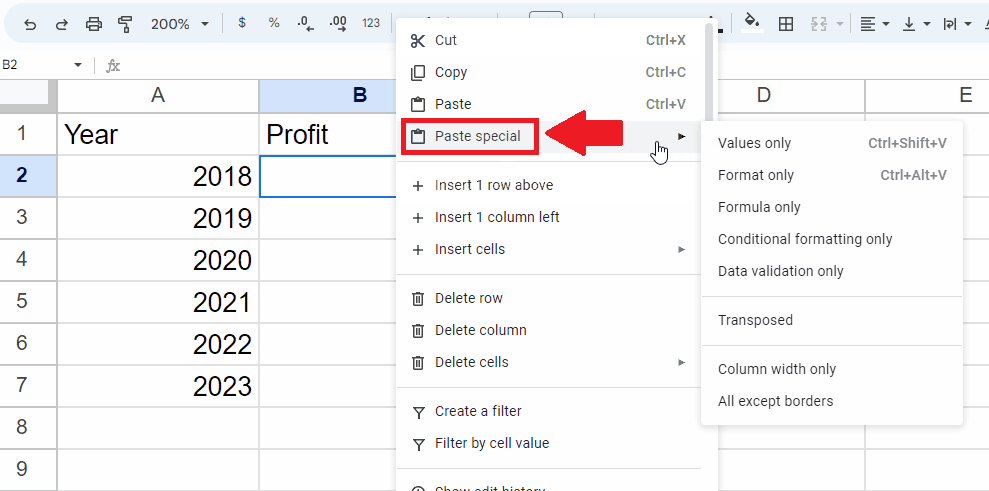Click cell containing 2018

pos(158,175)
